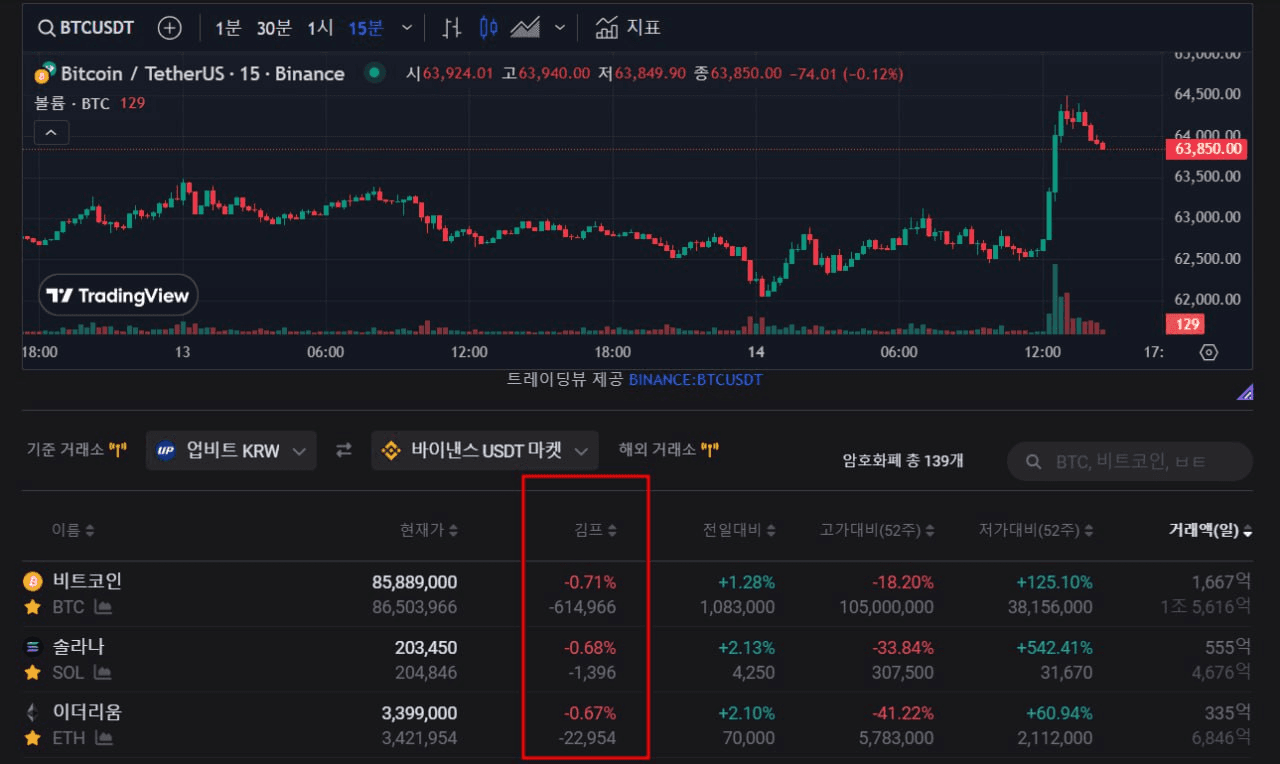Image resolution: width=1280 pixels, height=764 pixels.
Task: Click the TradingView logo
Action: [x=119, y=296]
